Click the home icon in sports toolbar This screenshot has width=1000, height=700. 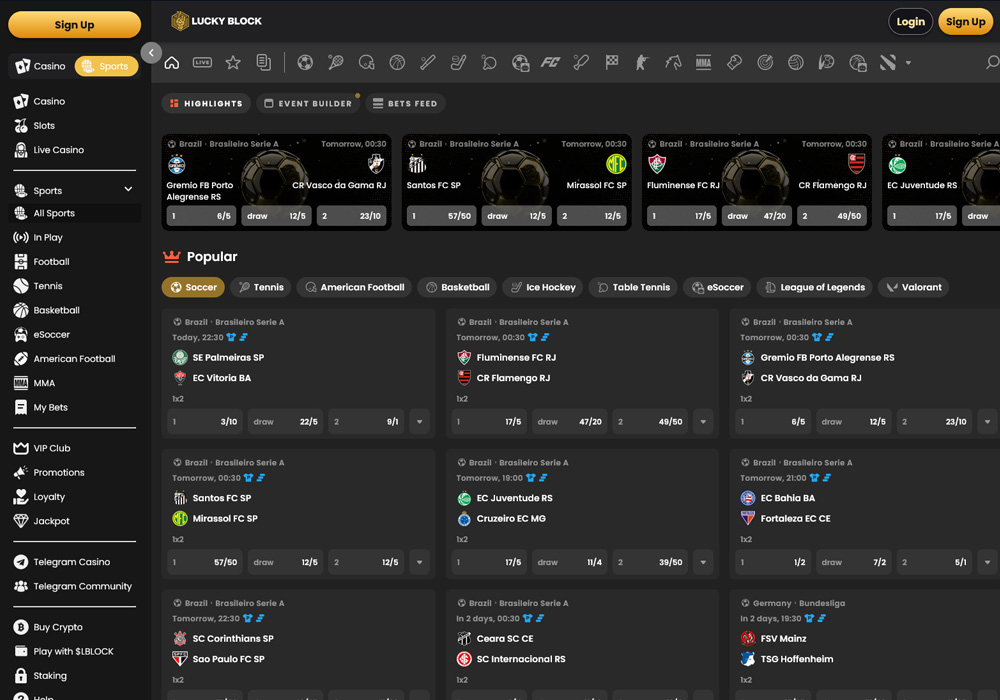click(172, 63)
